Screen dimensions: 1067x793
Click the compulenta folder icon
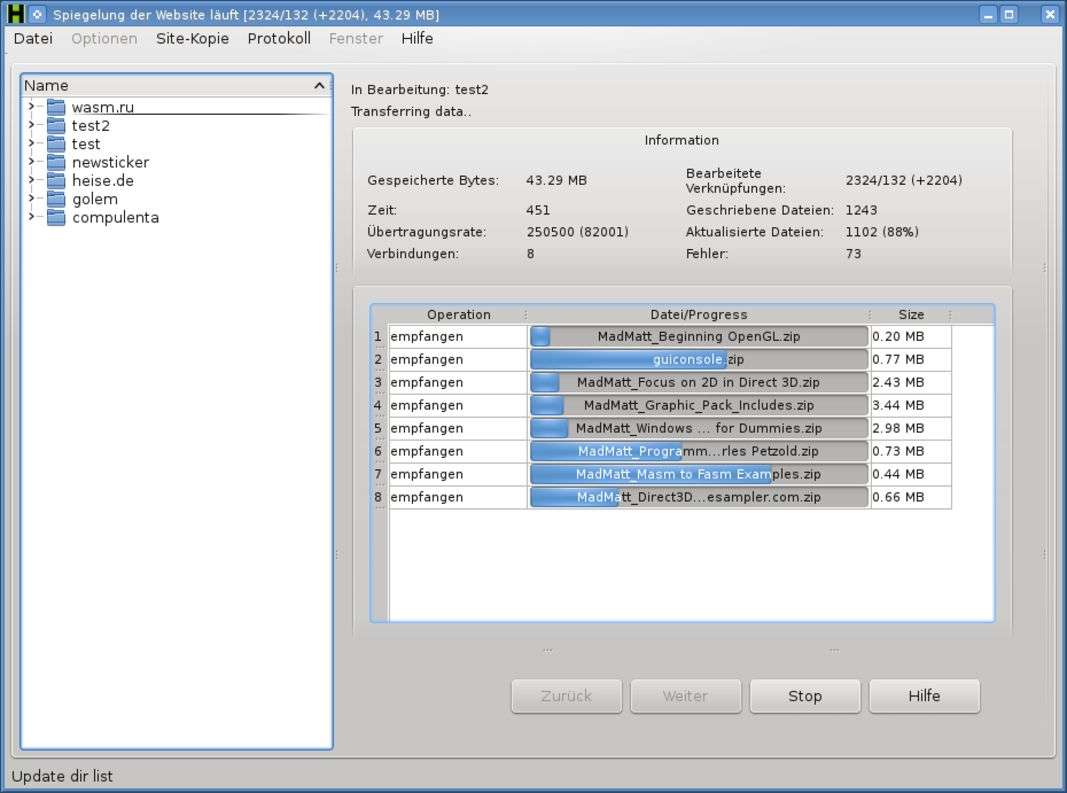56,217
